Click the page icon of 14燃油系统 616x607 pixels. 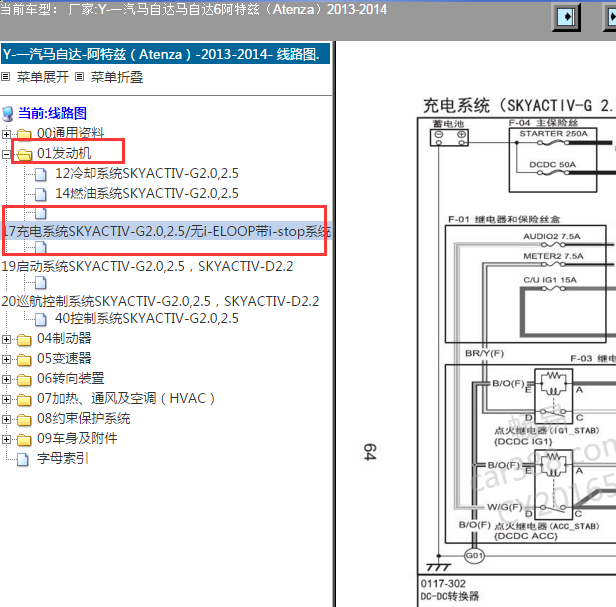pos(40,194)
